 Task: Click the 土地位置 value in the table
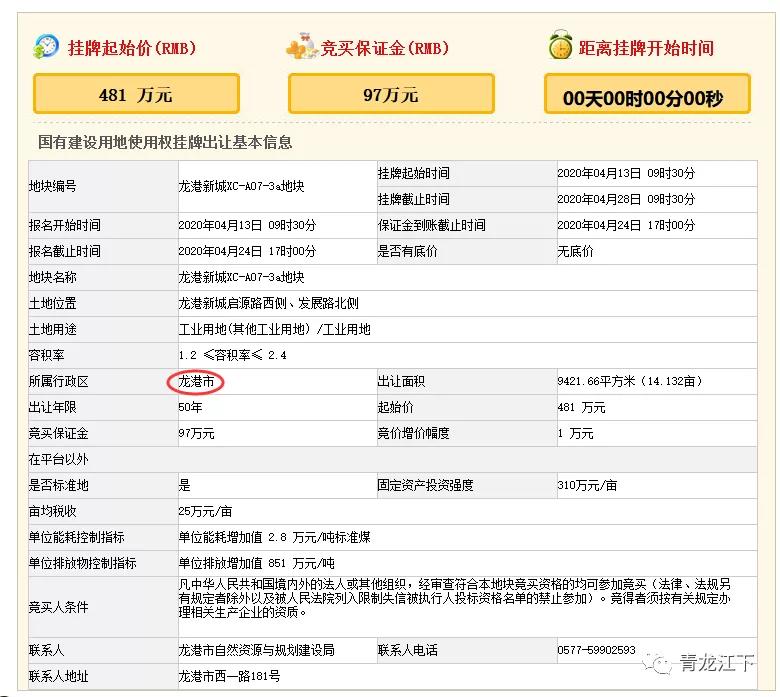(268, 303)
